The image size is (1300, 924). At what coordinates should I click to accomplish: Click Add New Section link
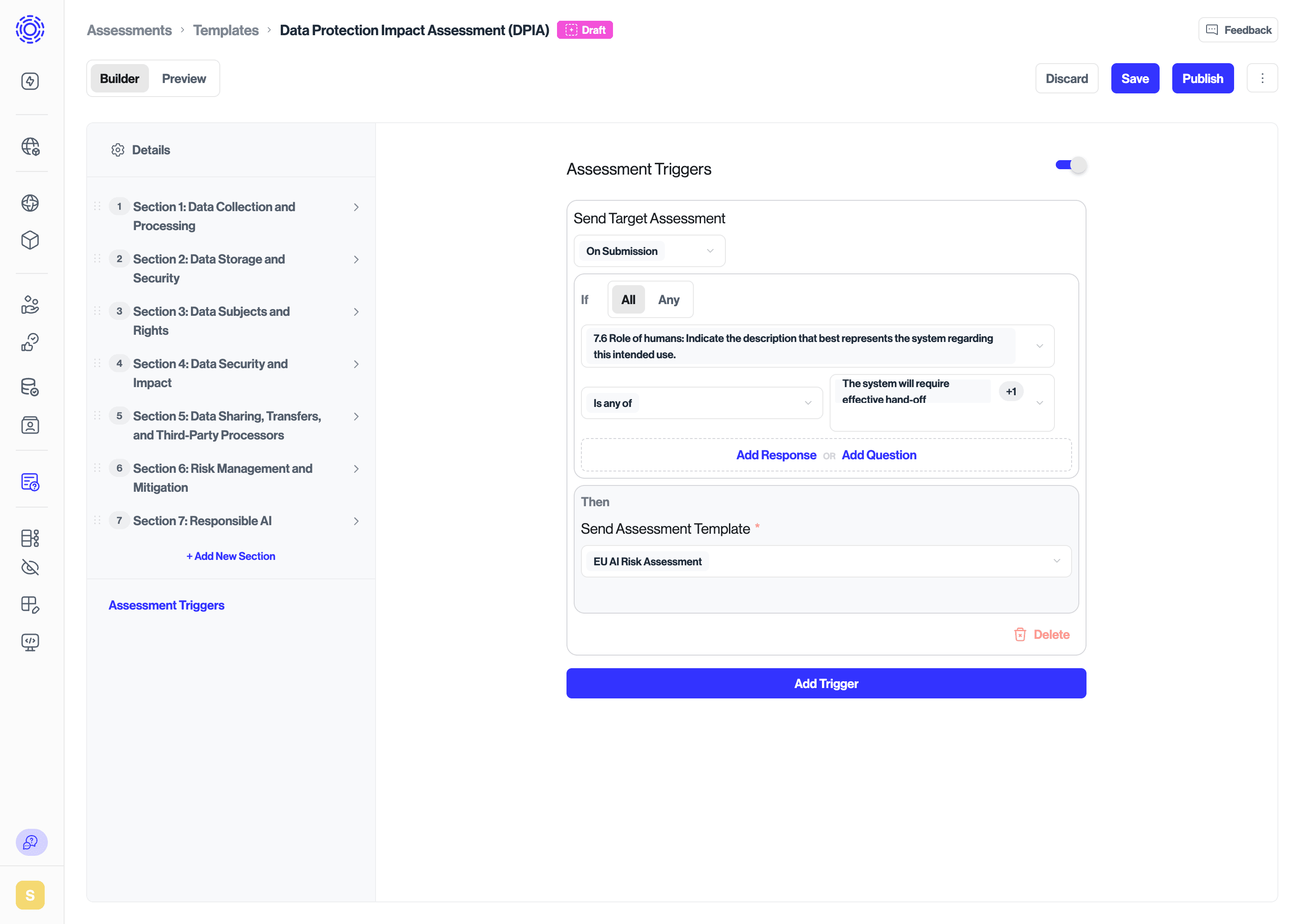click(x=231, y=556)
